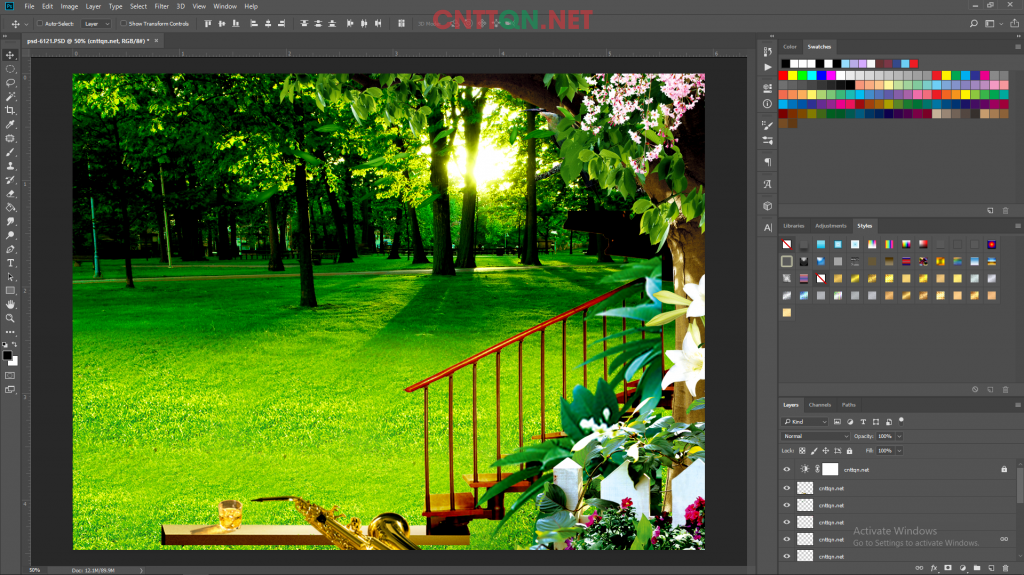Select the Zoom magnifier tool
1024x575 pixels.
tap(10, 318)
